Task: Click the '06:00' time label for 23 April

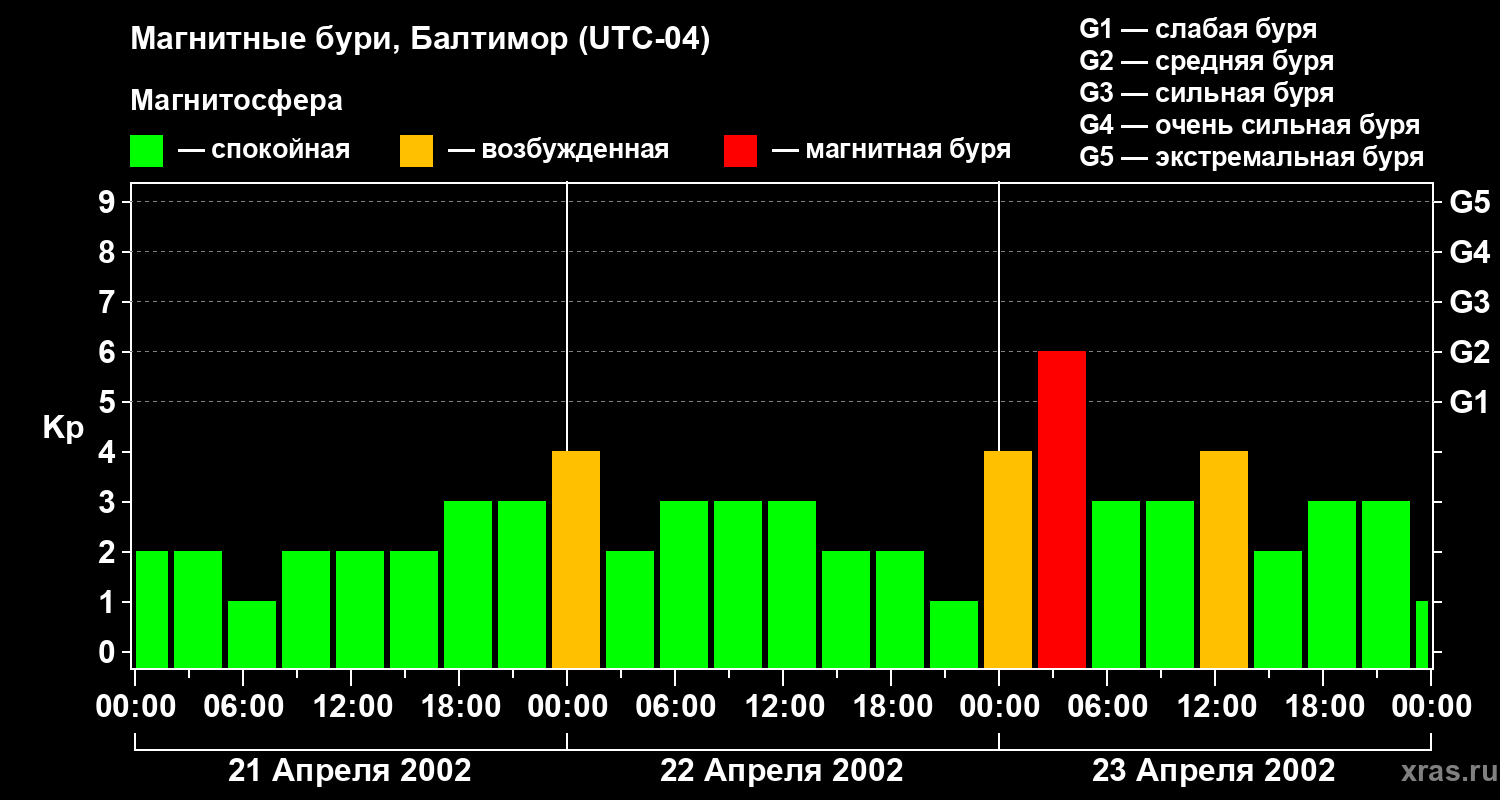Action: pos(1108,707)
